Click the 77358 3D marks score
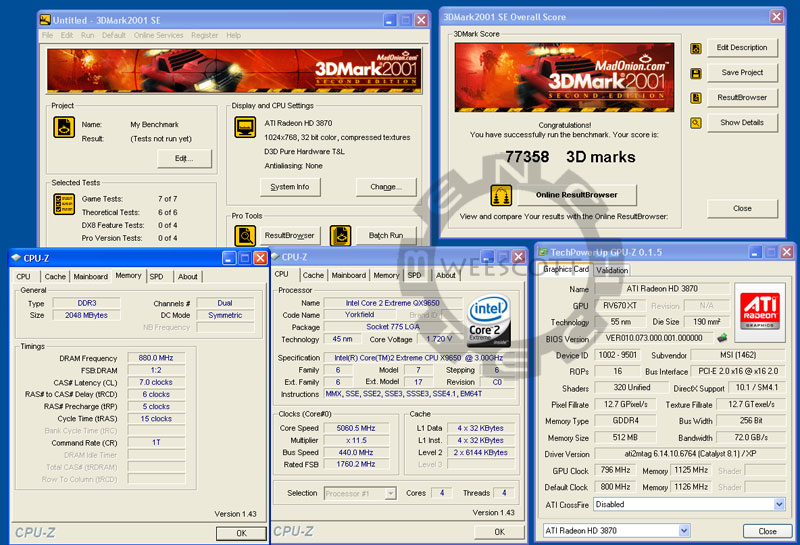The height and width of the screenshot is (545, 800). (x=570, y=157)
